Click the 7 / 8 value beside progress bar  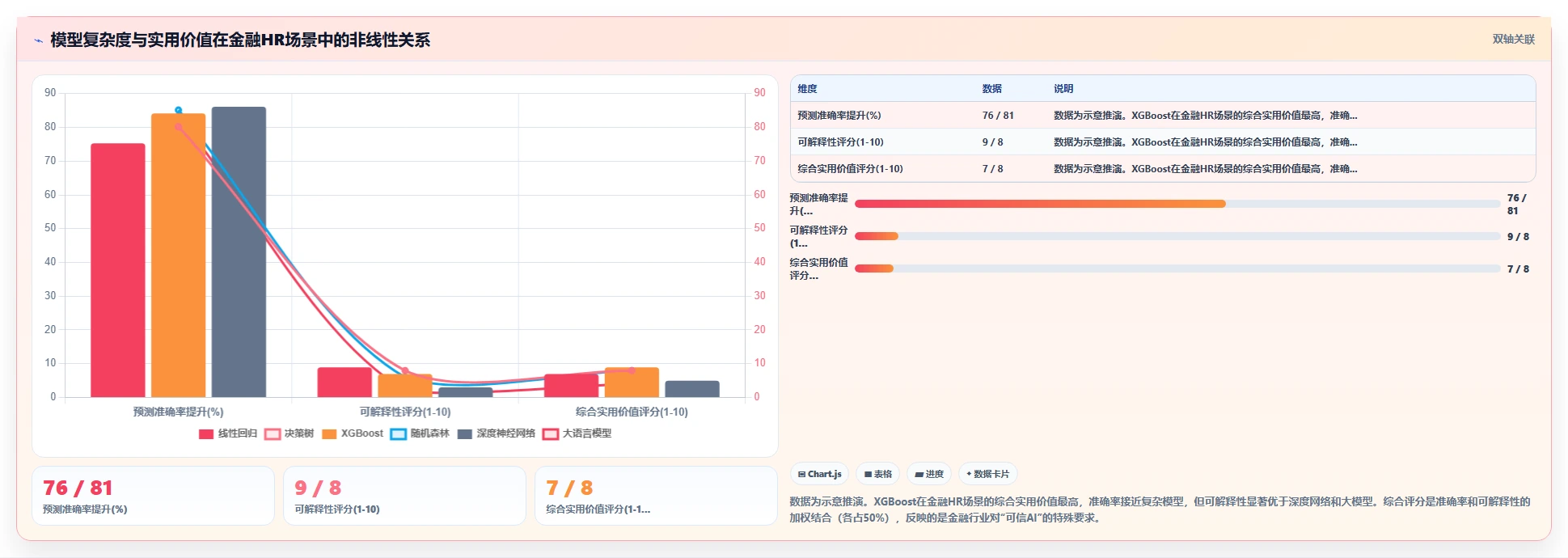(1518, 268)
